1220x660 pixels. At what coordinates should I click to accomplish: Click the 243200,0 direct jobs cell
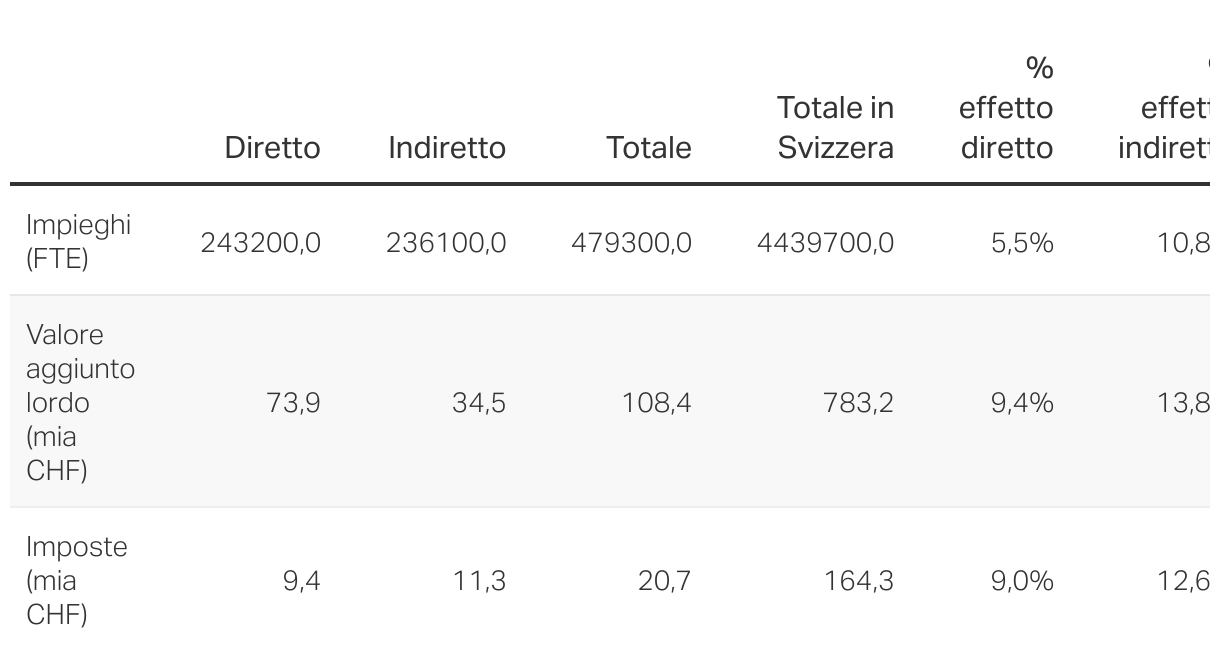tap(261, 243)
